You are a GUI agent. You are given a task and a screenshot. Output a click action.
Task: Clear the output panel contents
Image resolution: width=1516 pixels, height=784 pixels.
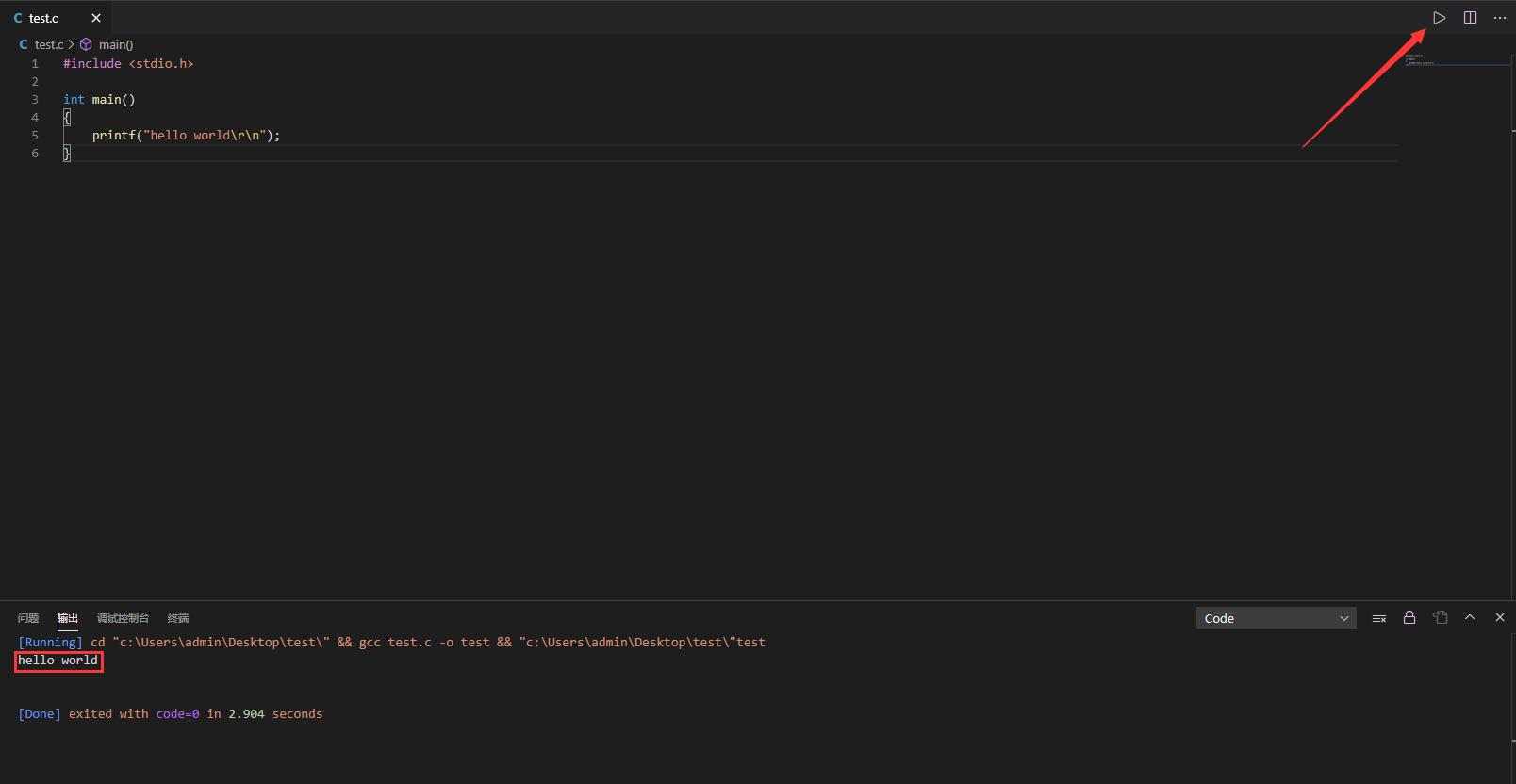click(1379, 618)
